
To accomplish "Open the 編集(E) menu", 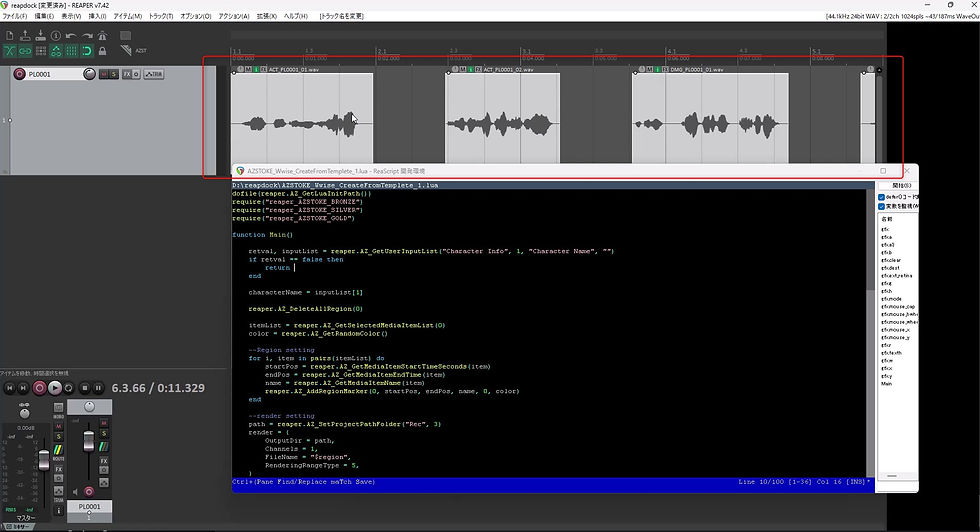I will coord(44,16).
